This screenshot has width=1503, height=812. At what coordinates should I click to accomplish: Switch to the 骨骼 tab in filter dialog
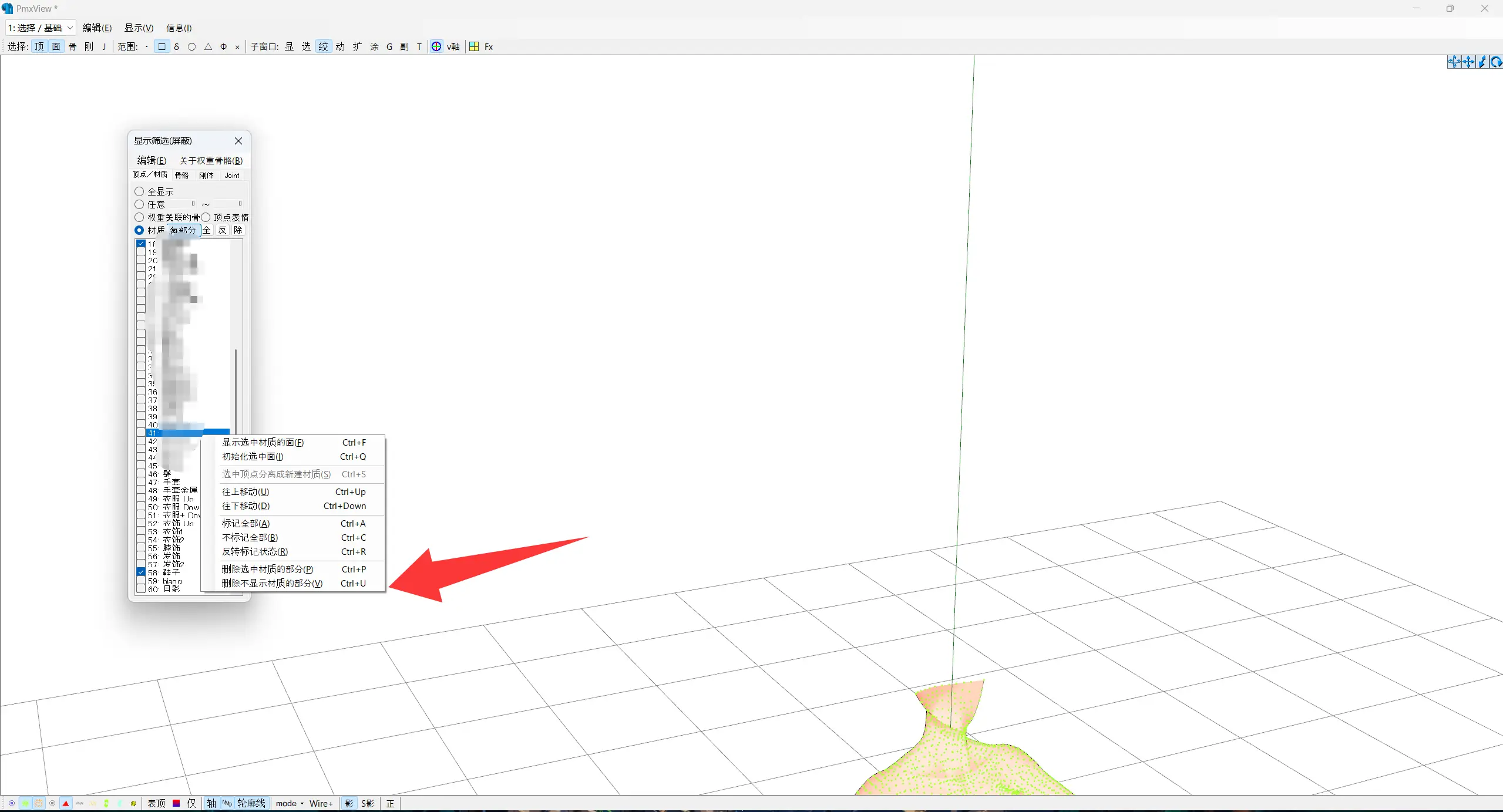click(181, 175)
